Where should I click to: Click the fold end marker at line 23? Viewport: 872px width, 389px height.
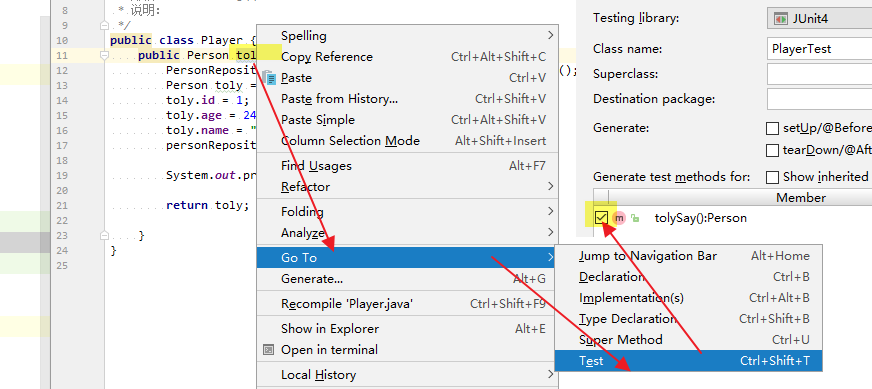point(103,235)
